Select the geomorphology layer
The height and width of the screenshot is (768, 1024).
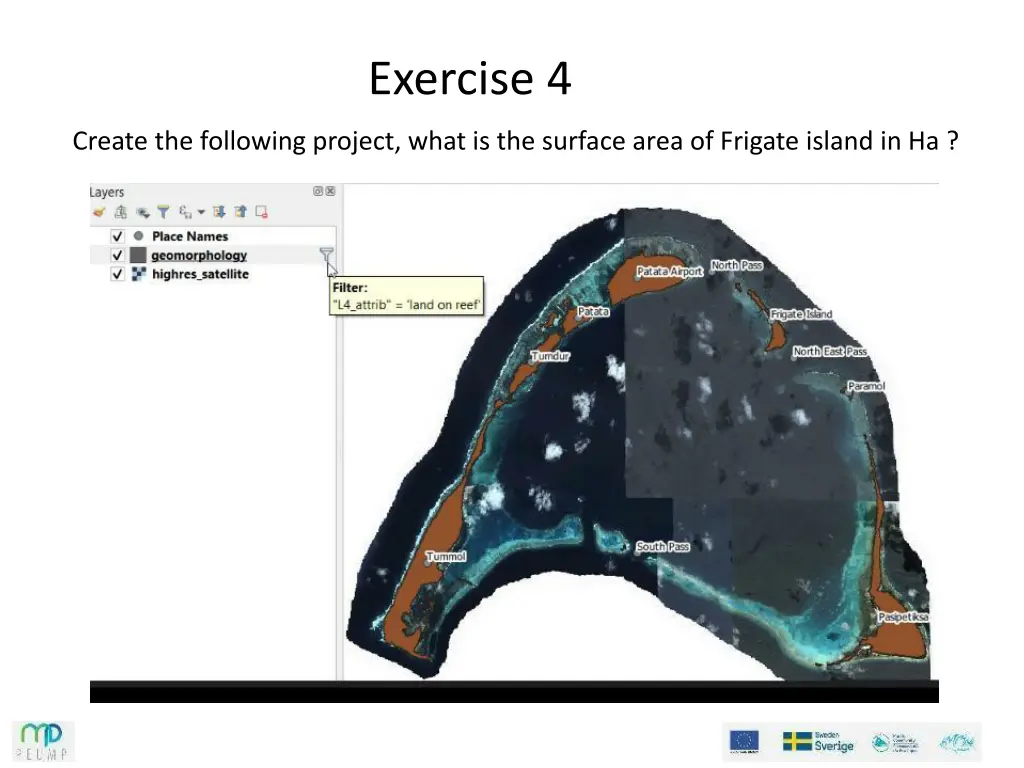(199, 255)
